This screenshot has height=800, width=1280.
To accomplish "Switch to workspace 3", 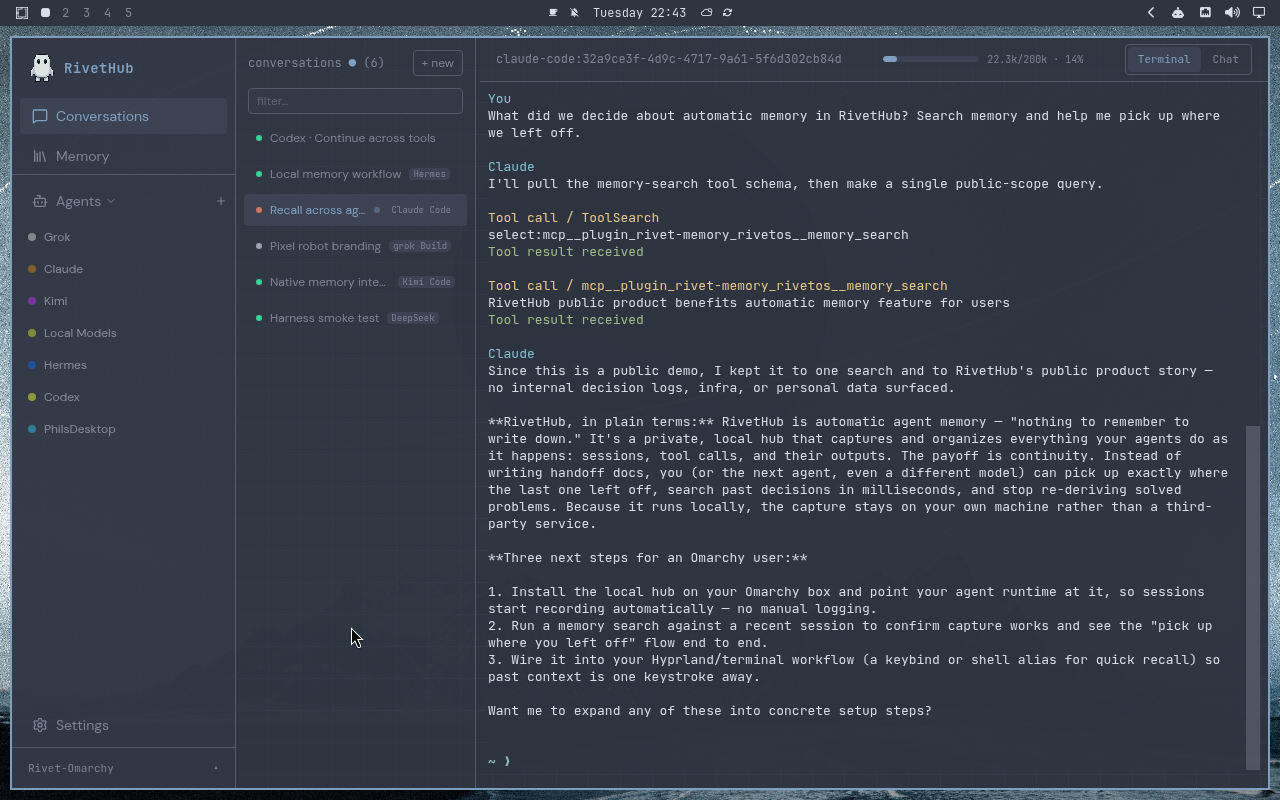I will click(x=87, y=13).
